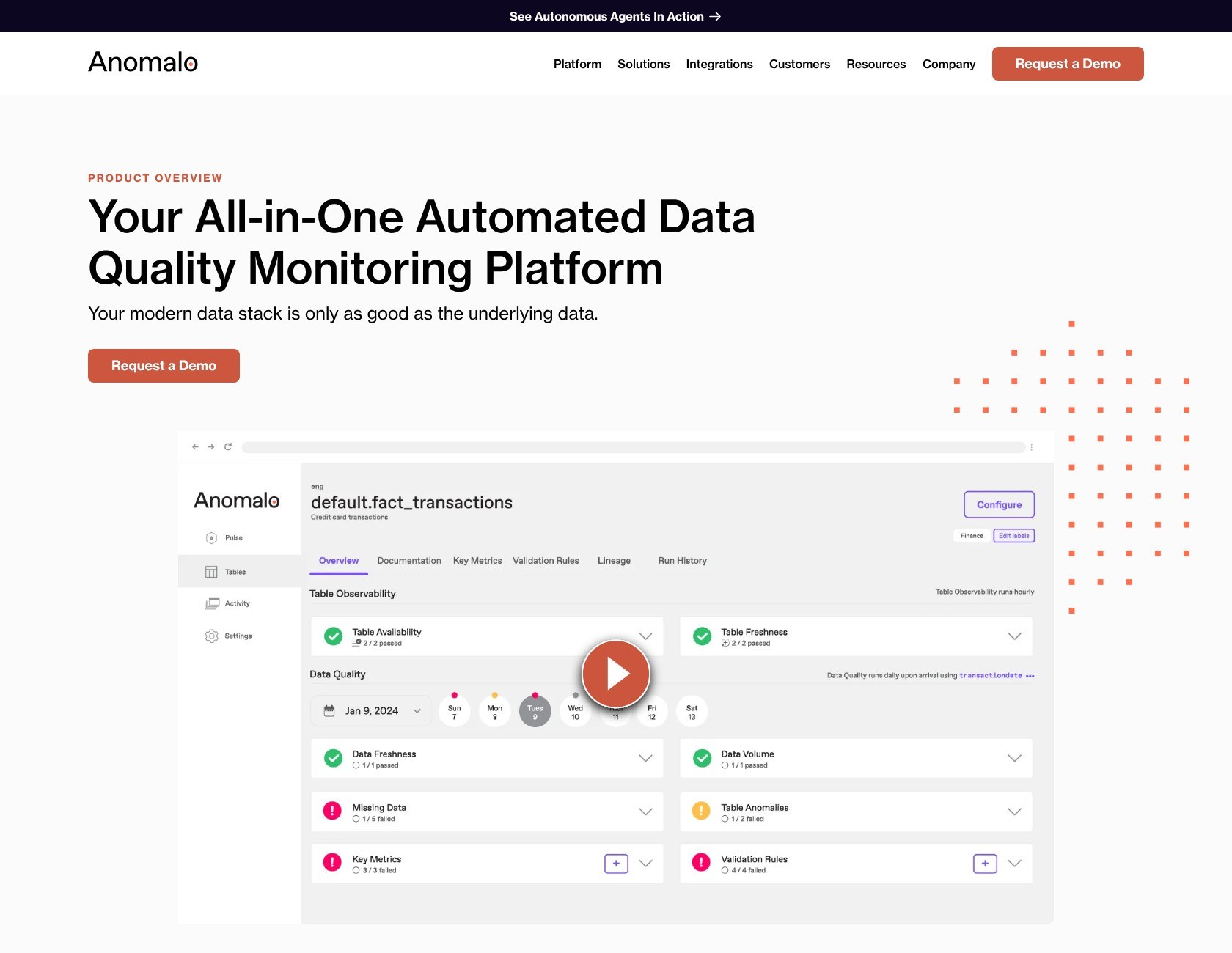
Task: Click Request a Demo in header
Action: click(x=1068, y=64)
